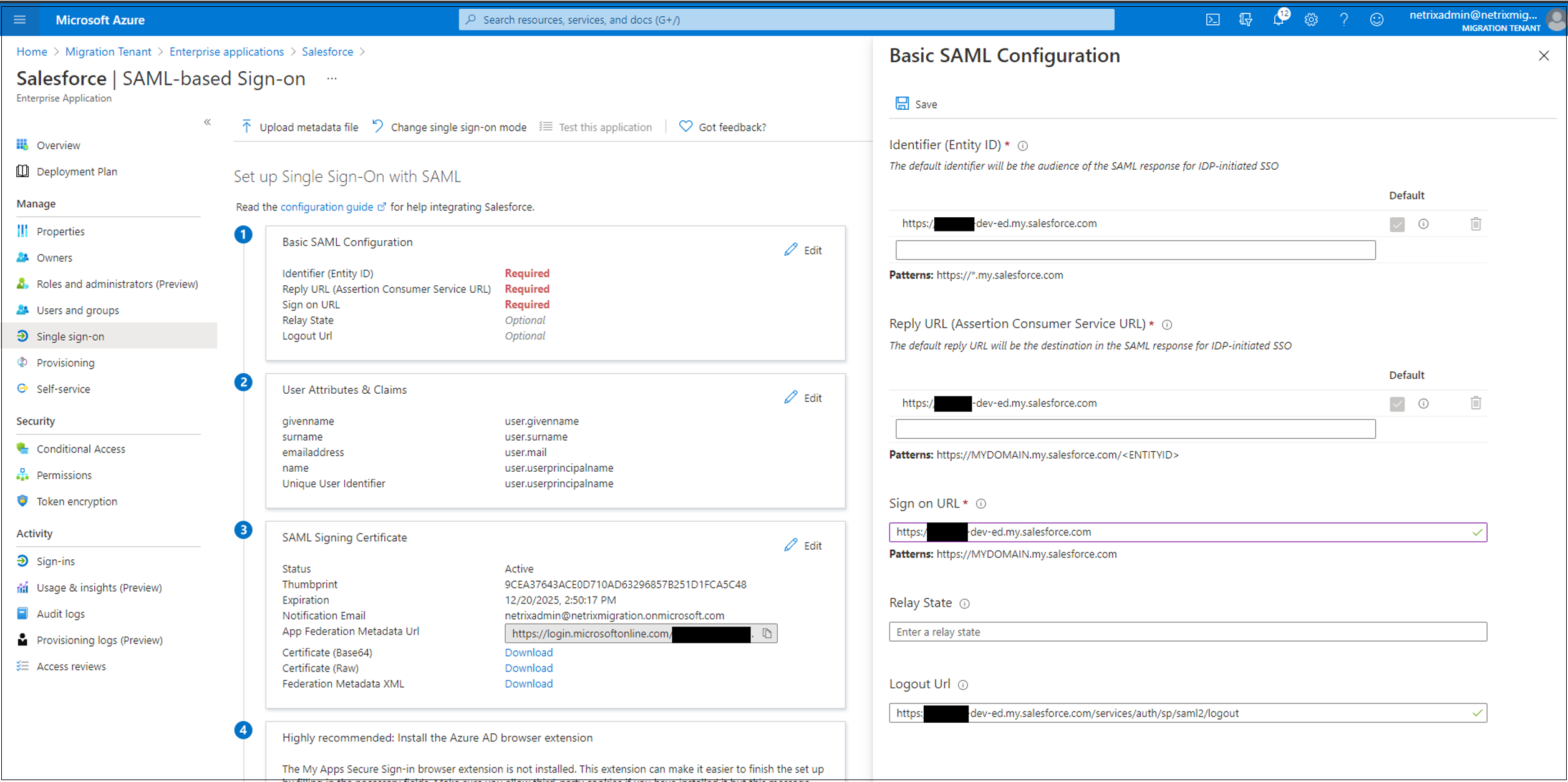Image resolution: width=1568 pixels, height=782 pixels.
Task: Click Test this application
Action: click(596, 127)
